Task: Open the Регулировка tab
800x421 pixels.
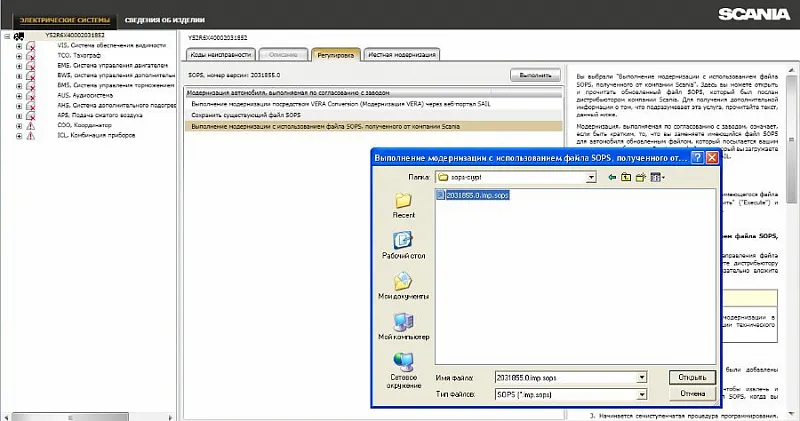Action: coord(335,55)
